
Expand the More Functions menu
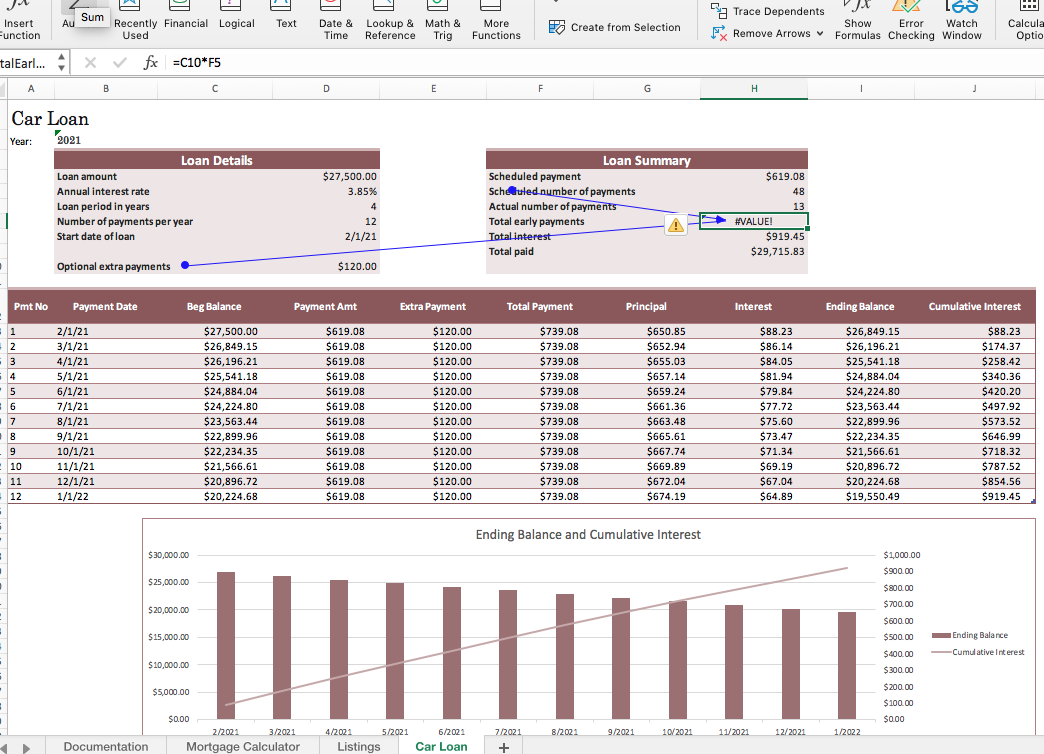tap(496, 28)
